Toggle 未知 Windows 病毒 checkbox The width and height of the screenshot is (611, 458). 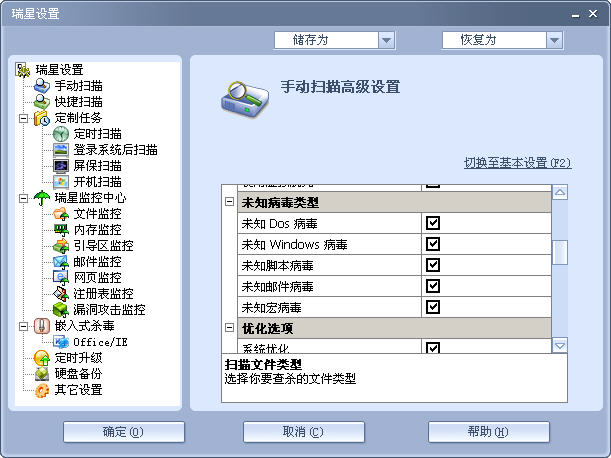coord(433,244)
